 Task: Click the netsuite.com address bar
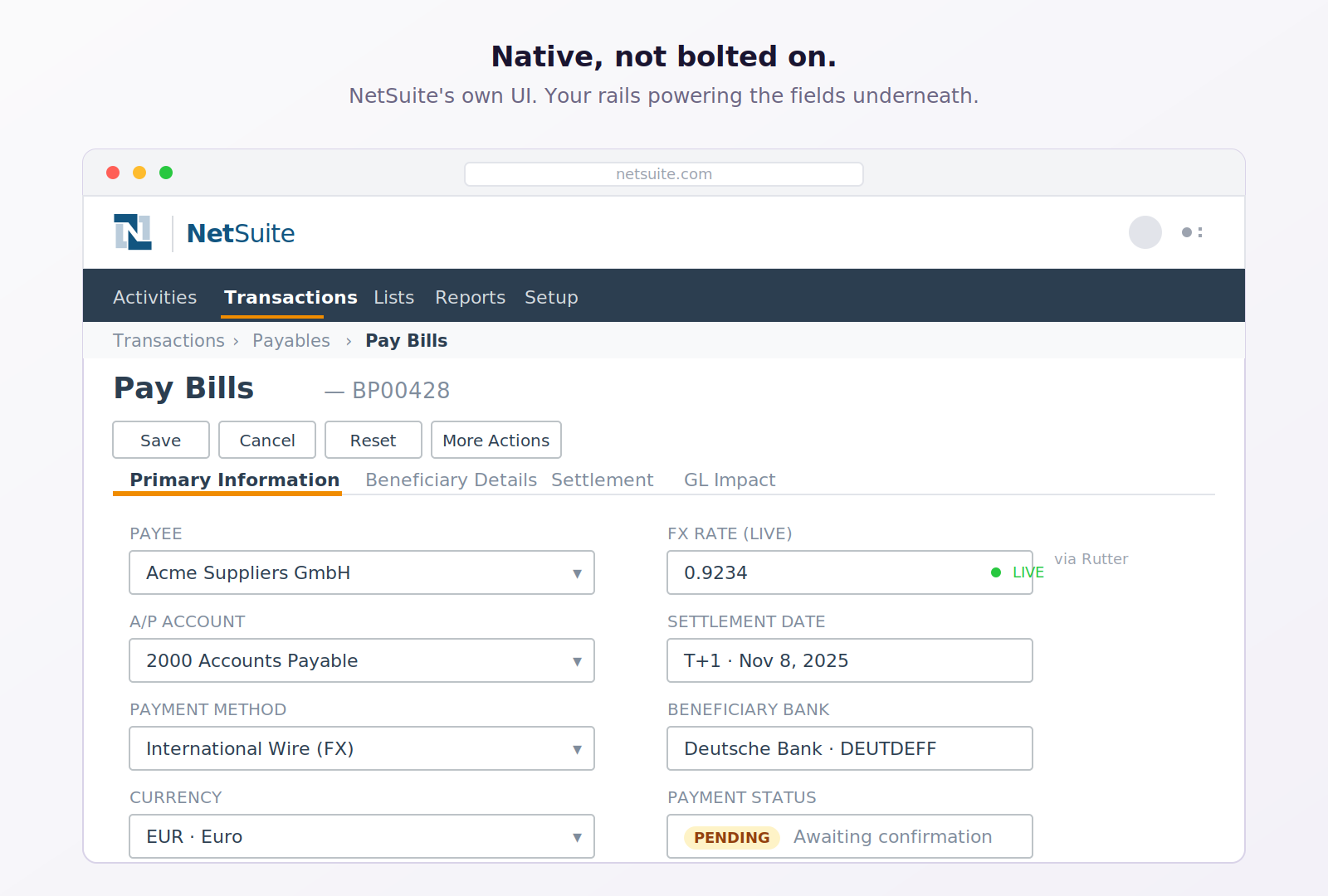[664, 174]
